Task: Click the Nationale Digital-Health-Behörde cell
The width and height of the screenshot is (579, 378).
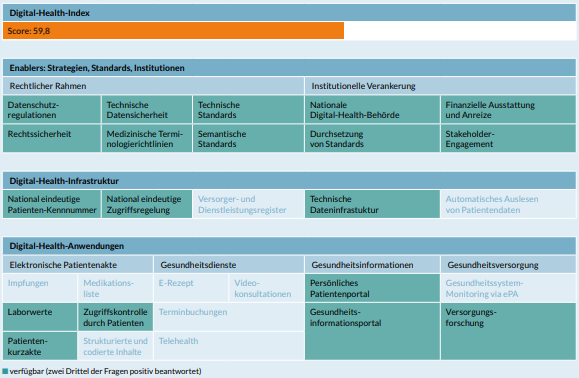Action: [x=372, y=110]
